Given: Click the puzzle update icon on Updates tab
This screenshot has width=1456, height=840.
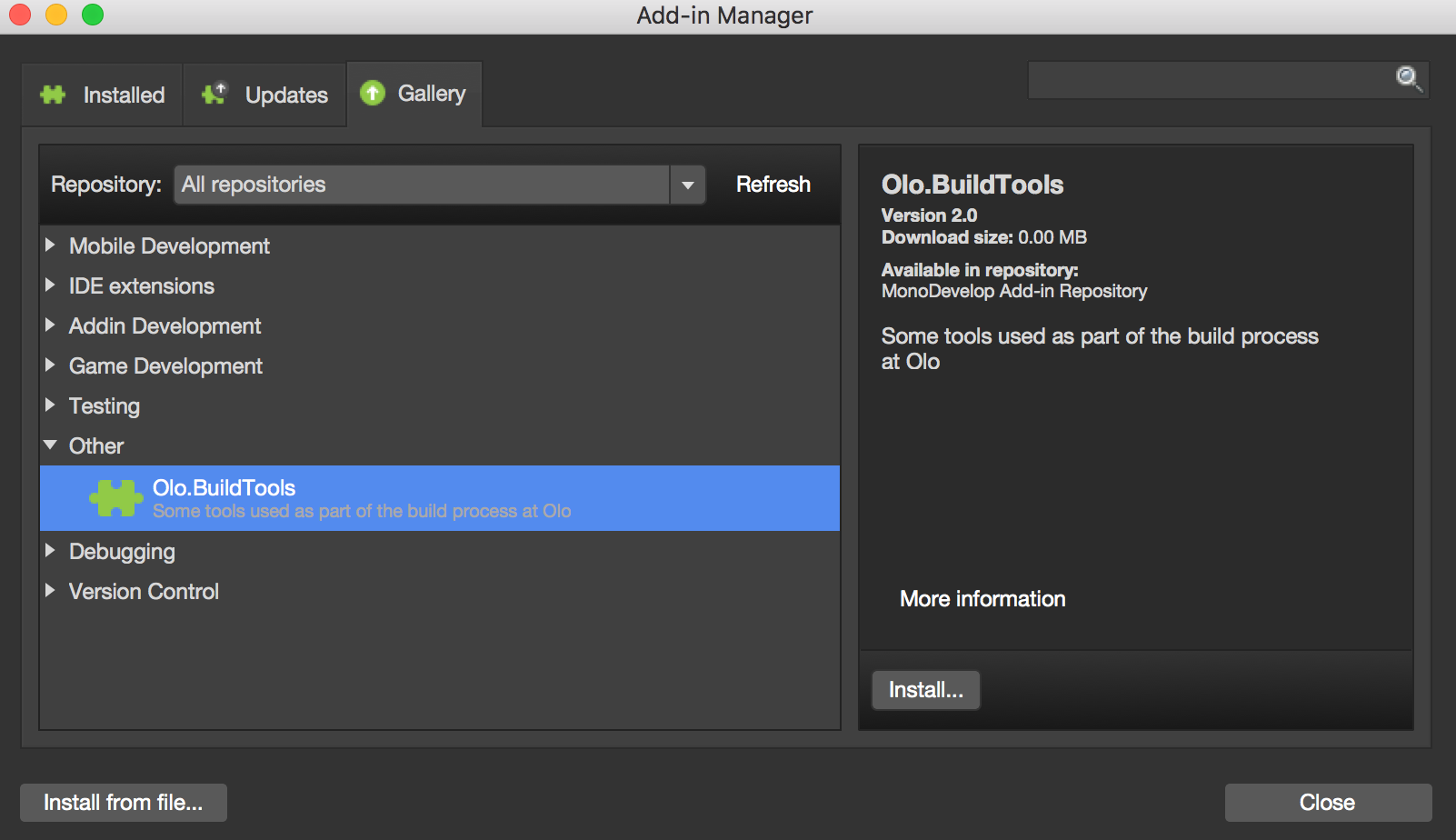Looking at the screenshot, I should 214,94.
